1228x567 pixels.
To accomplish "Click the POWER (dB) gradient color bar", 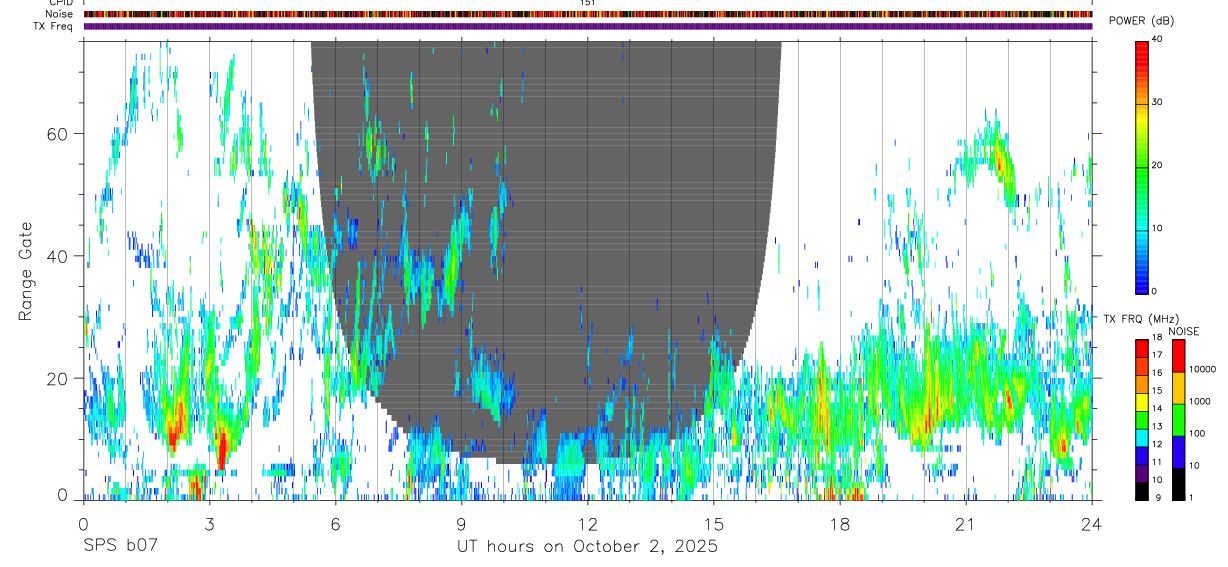I will coord(1142,166).
